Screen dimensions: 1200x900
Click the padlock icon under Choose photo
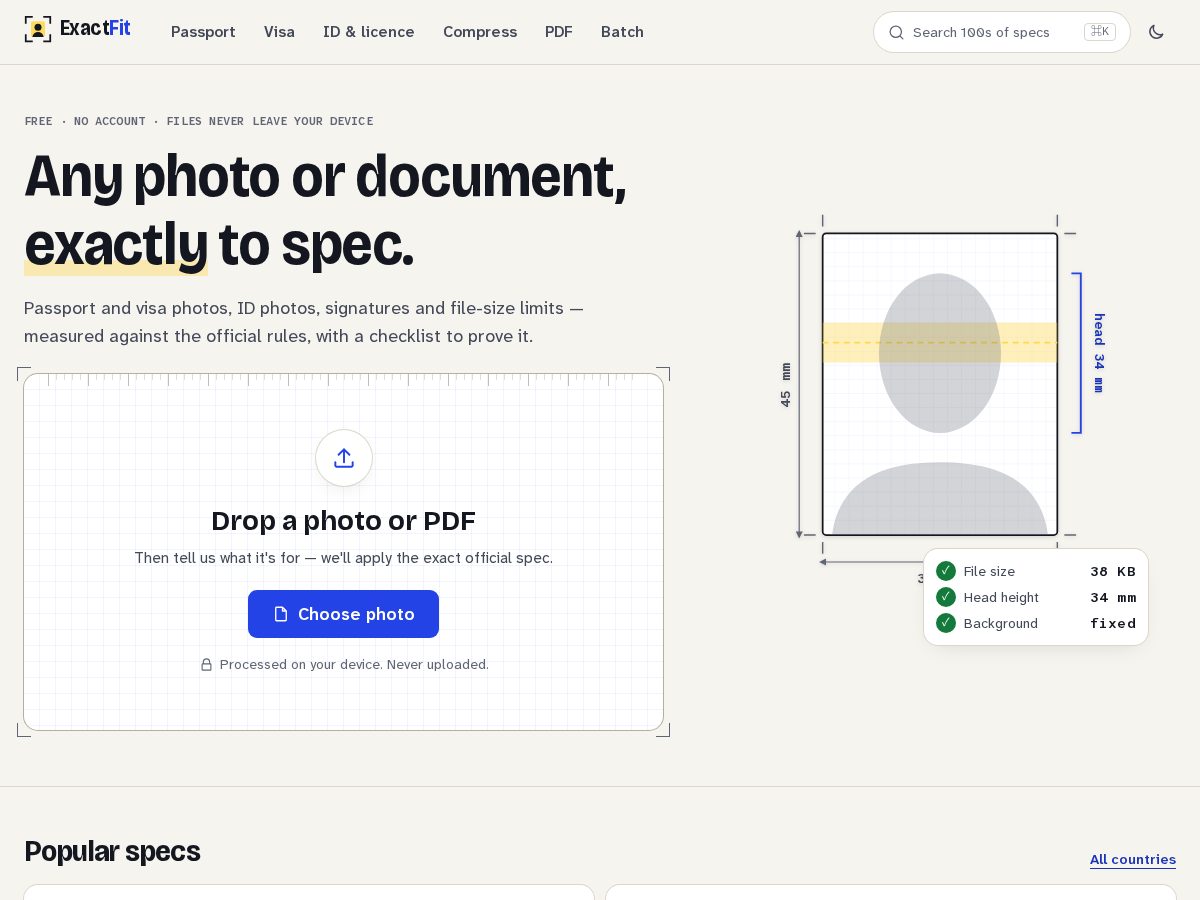pos(206,664)
